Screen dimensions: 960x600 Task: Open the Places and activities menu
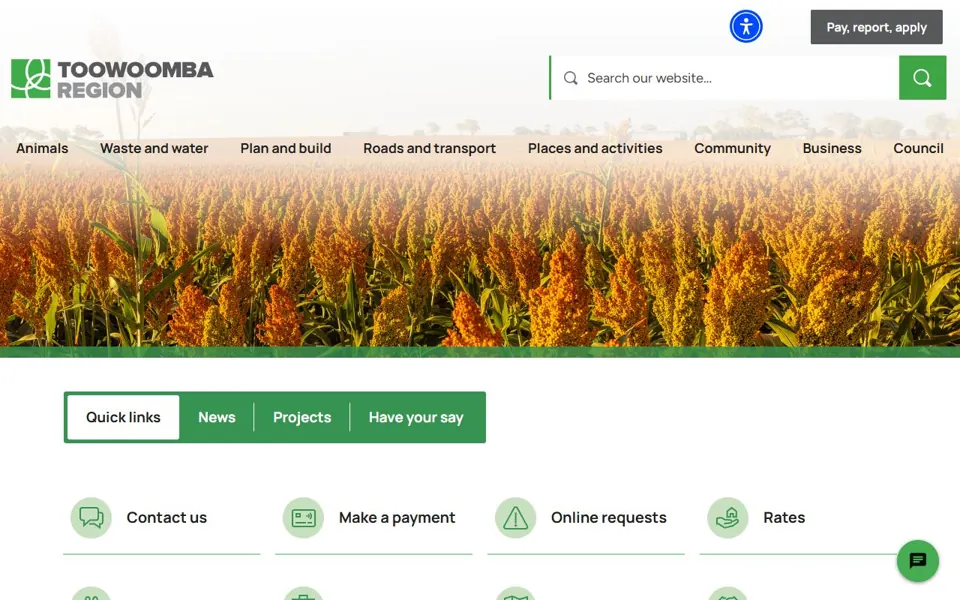[x=595, y=148]
